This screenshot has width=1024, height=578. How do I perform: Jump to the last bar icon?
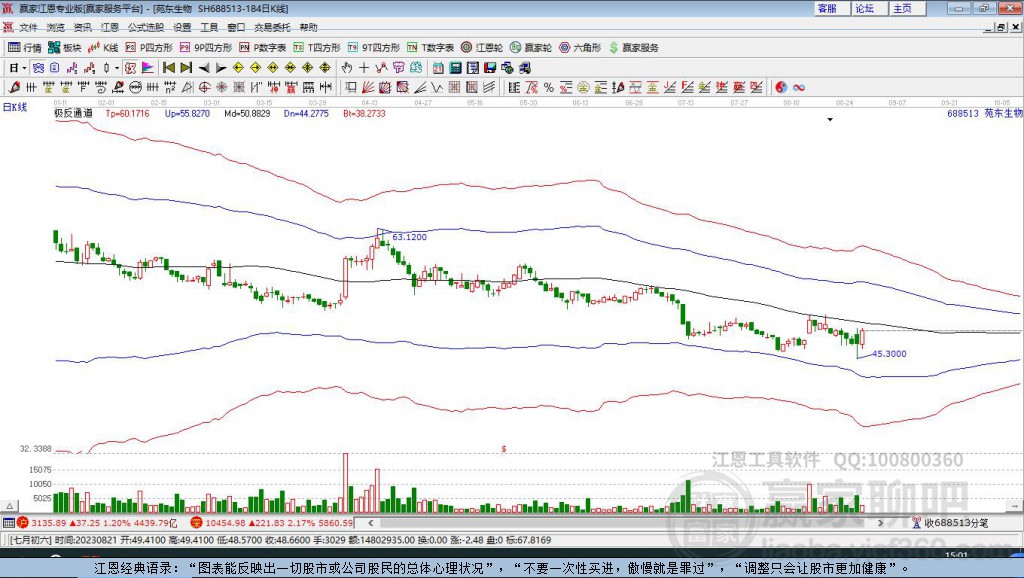[x=186, y=68]
